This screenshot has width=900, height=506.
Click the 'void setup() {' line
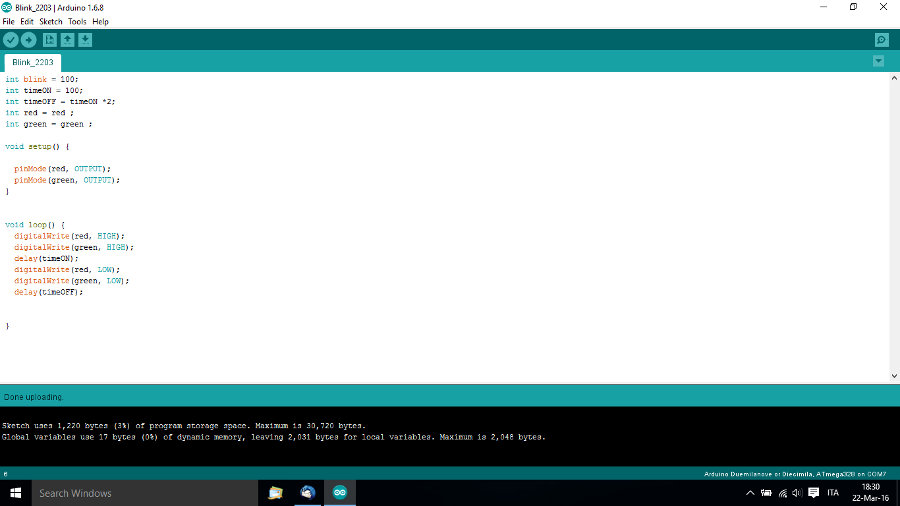pyautogui.click(x=37, y=146)
